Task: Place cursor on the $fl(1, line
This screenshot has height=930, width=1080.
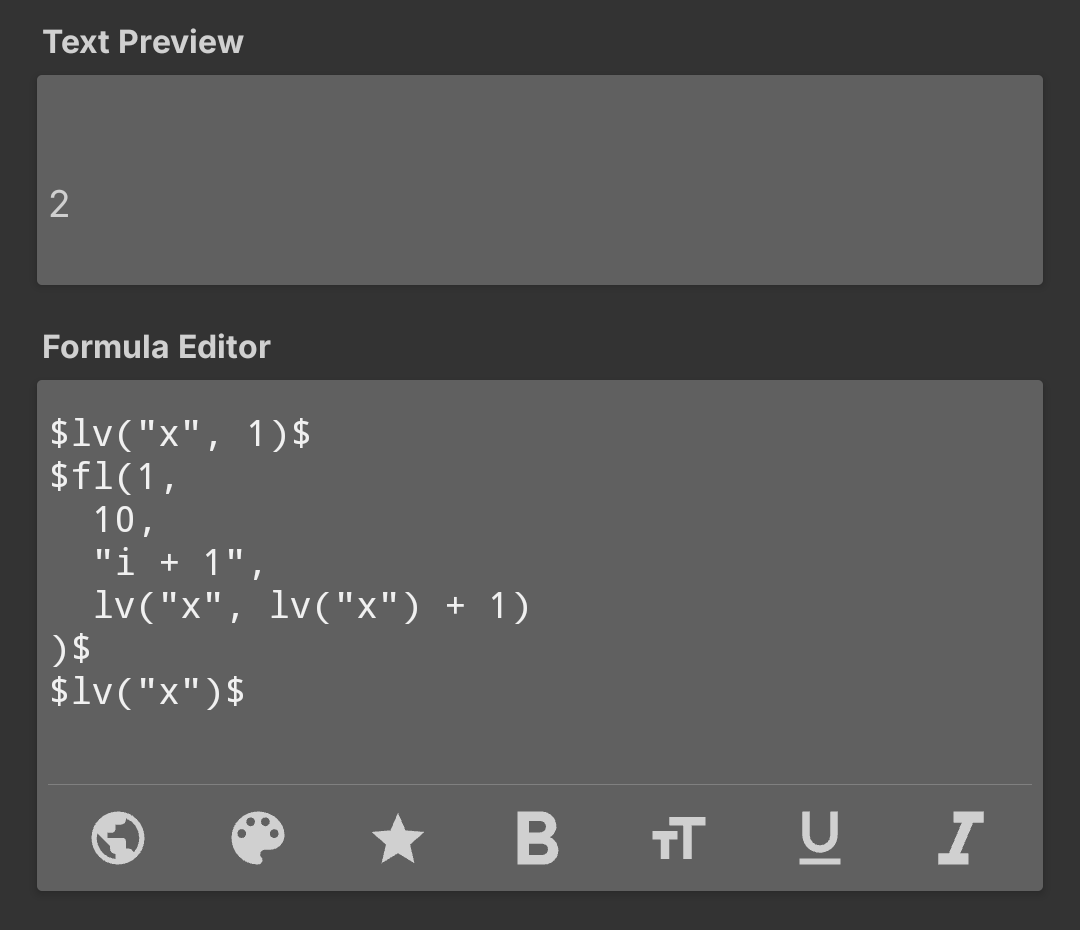Action: pos(113,477)
